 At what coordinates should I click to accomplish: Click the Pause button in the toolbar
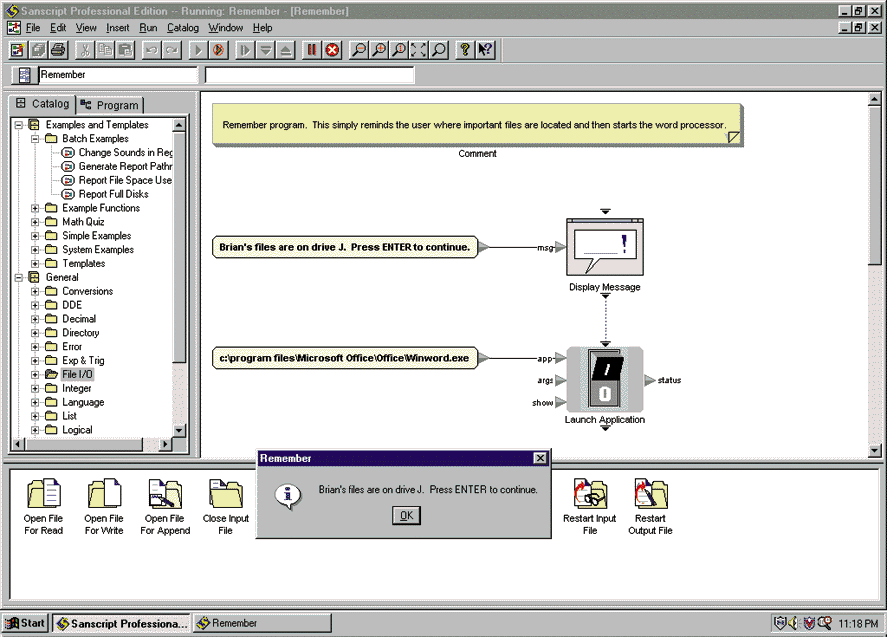tap(311, 49)
